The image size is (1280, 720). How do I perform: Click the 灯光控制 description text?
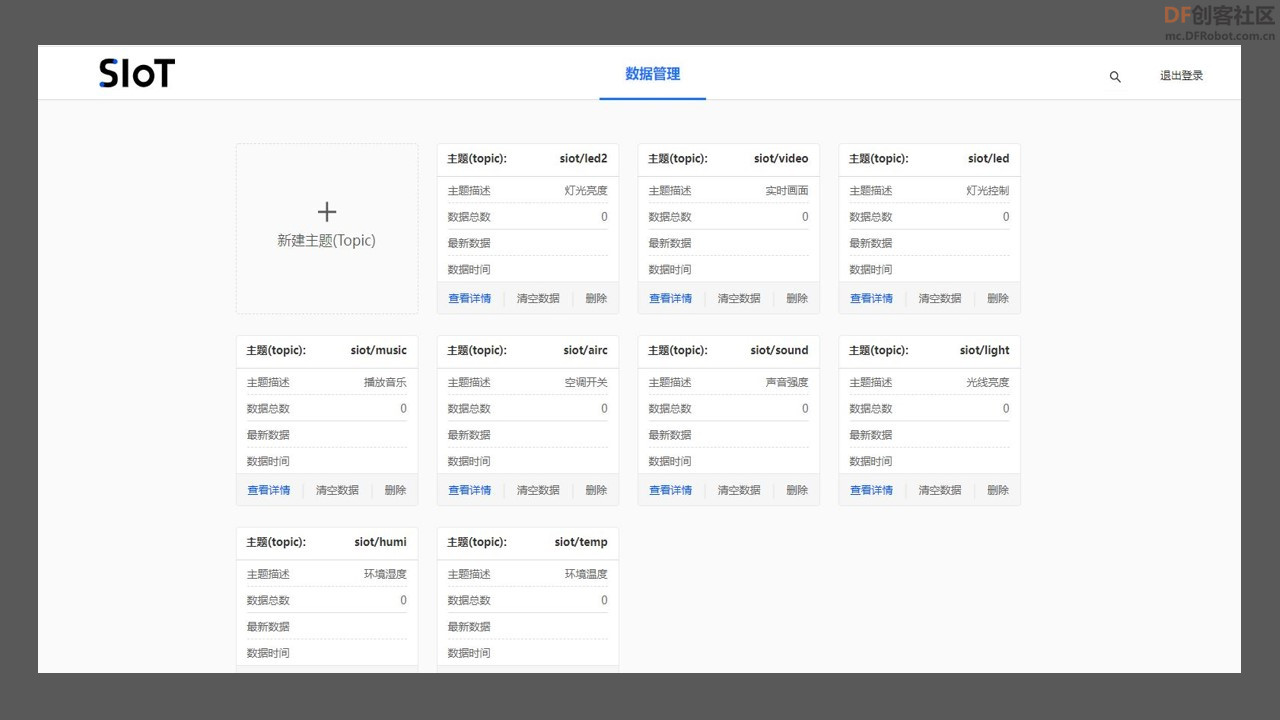point(988,190)
